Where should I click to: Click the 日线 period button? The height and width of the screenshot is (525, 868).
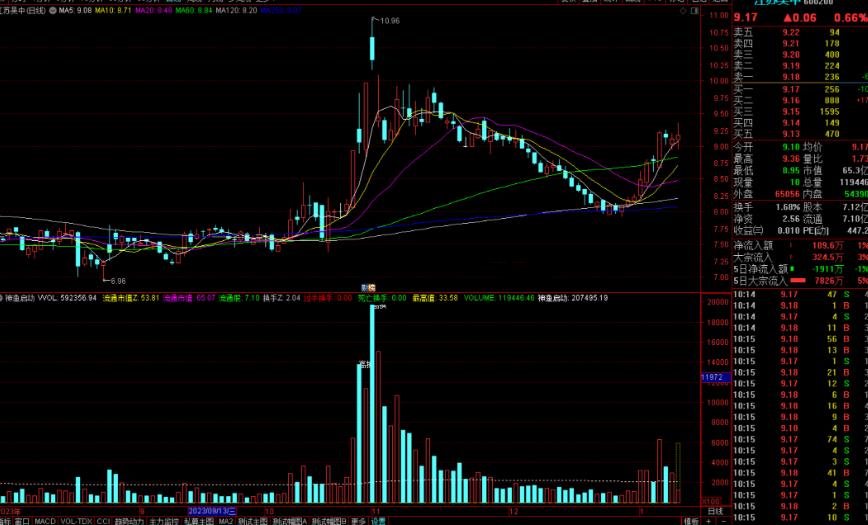point(716,511)
